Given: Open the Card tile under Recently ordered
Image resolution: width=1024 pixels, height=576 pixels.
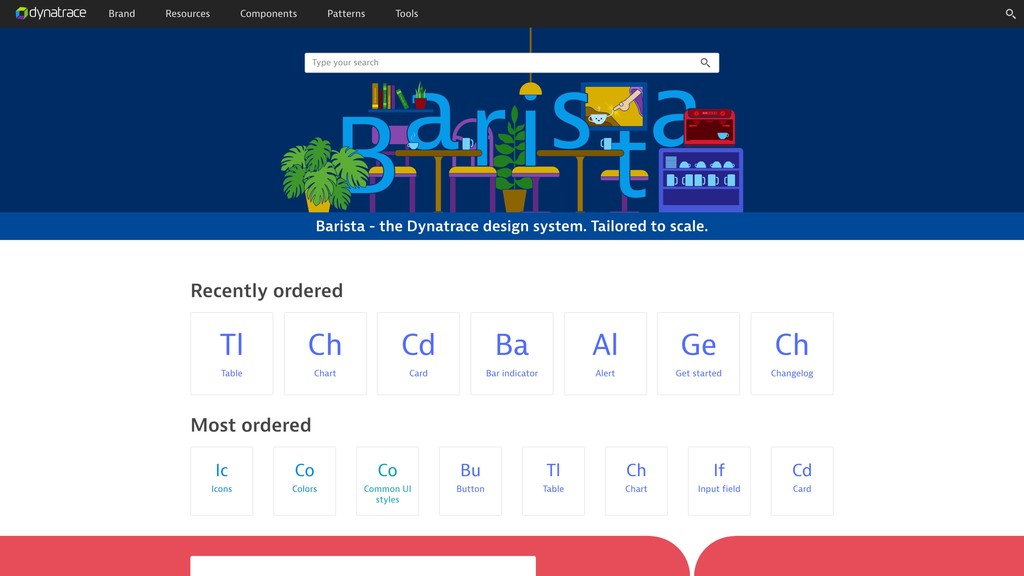Looking at the screenshot, I should tap(419, 353).
